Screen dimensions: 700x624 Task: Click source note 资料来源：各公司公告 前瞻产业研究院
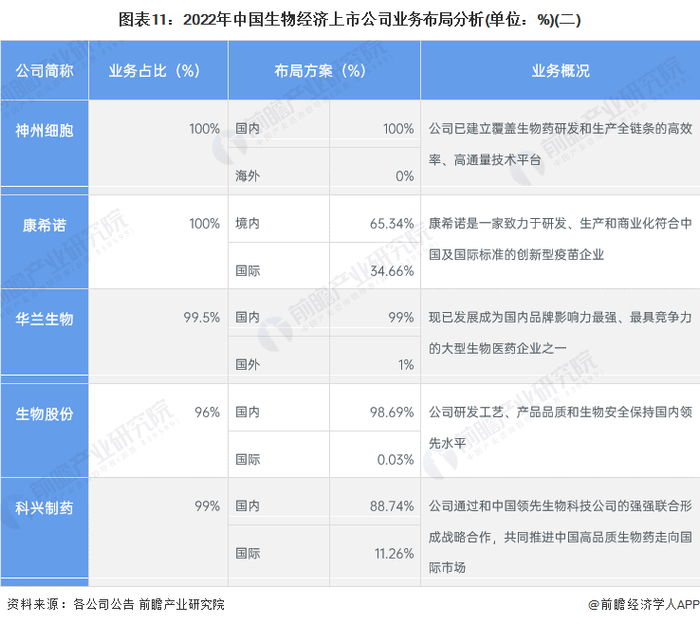[x=116, y=604]
